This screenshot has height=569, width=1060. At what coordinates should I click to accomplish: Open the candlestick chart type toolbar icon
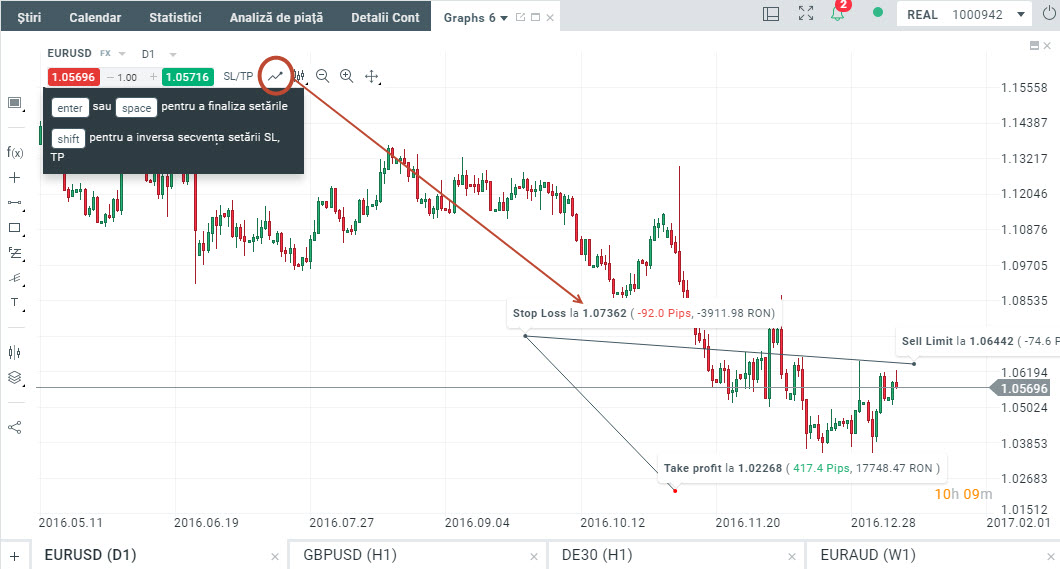point(299,76)
